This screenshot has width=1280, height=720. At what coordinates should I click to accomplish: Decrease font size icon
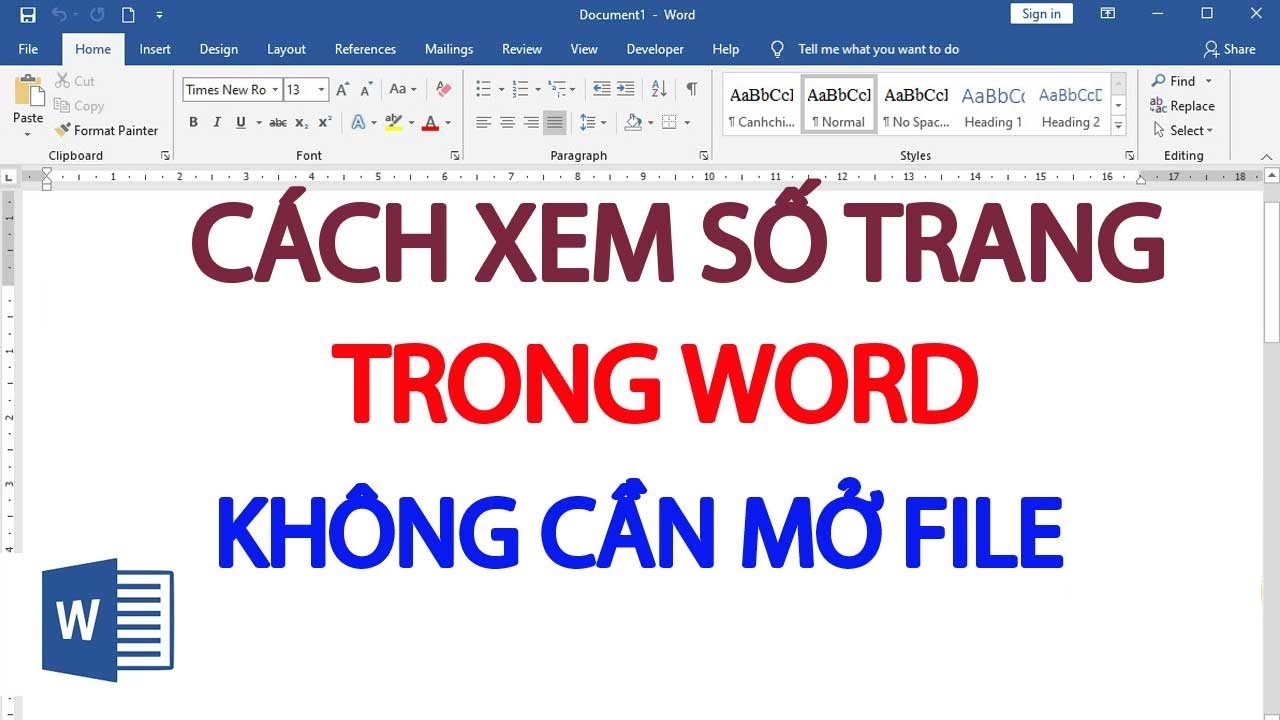click(366, 90)
